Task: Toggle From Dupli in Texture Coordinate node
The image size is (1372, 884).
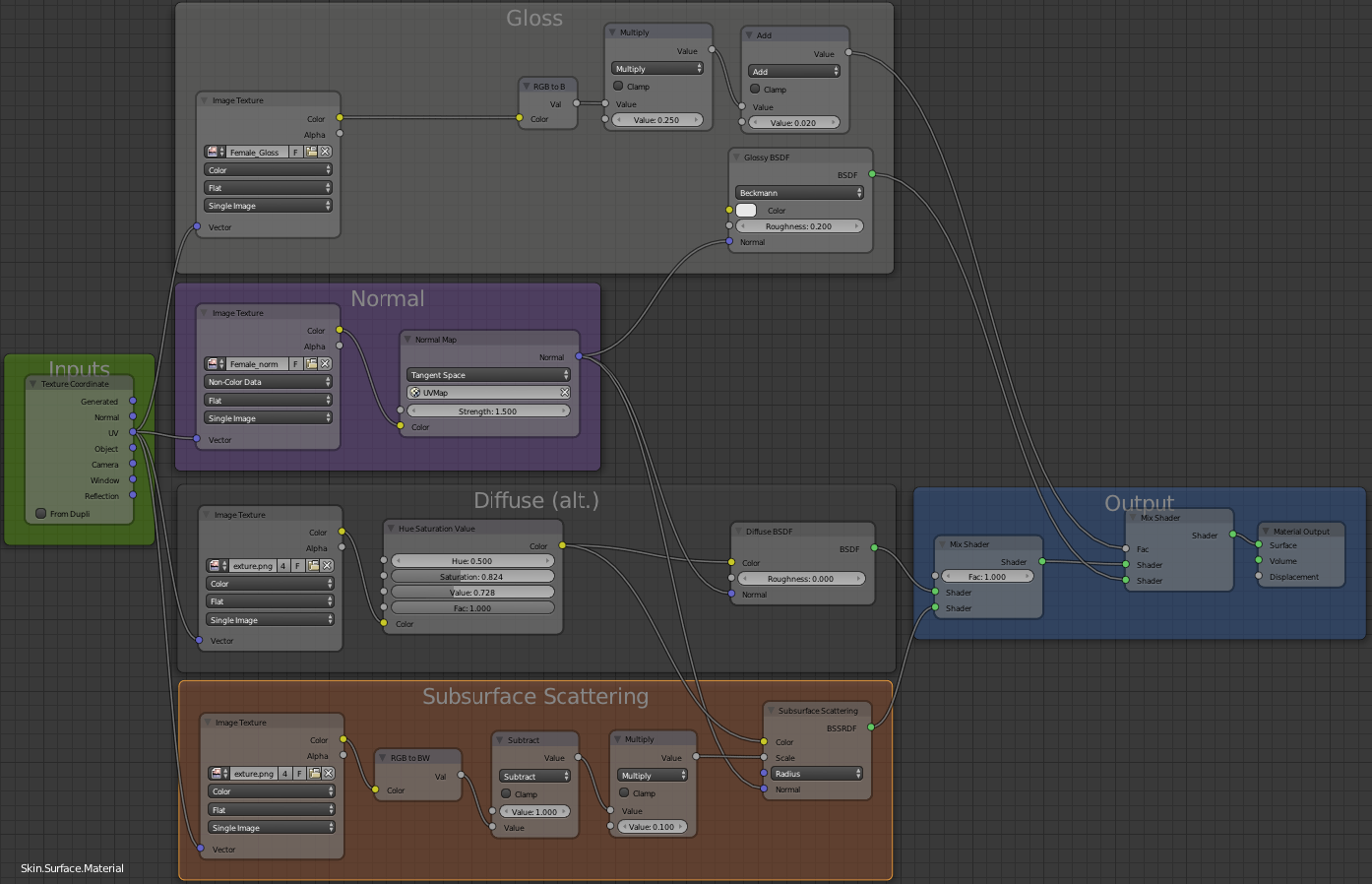Action: (x=41, y=514)
